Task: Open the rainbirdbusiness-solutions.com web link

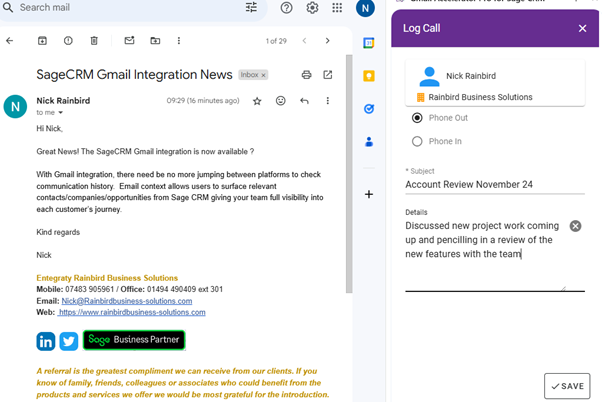Action: 131,313
